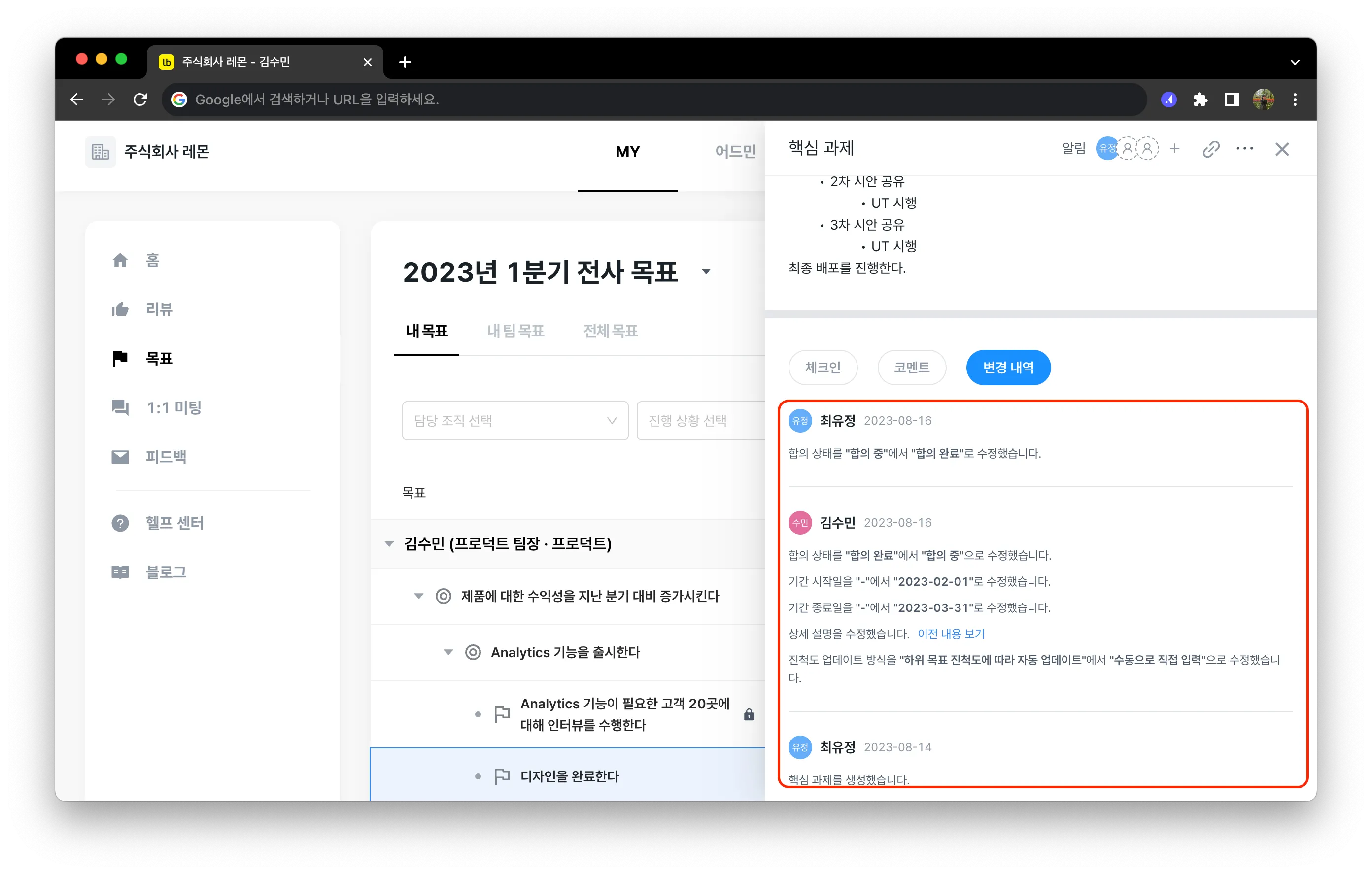Copy link with chain icon in panel header
The image size is (1372, 874).
point(1211,149)
